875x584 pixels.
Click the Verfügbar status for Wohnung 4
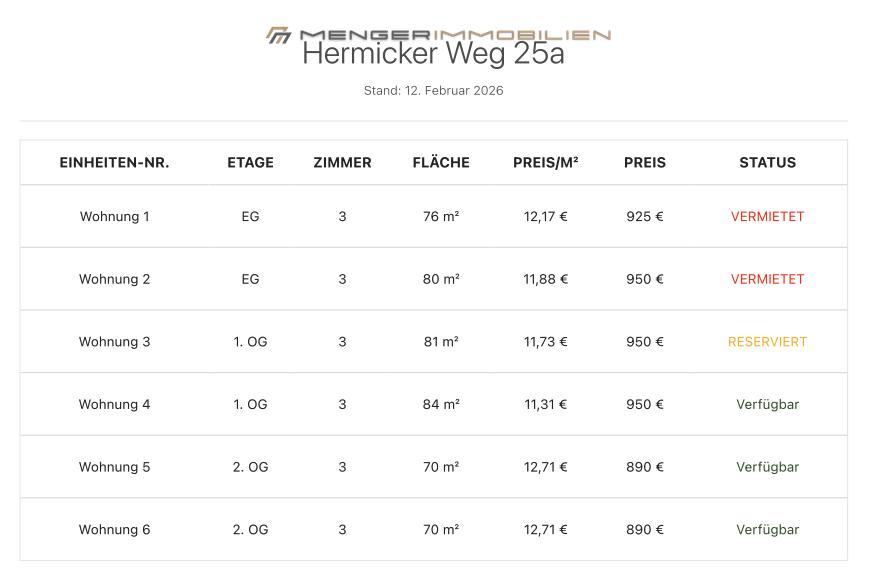(767, 404)
